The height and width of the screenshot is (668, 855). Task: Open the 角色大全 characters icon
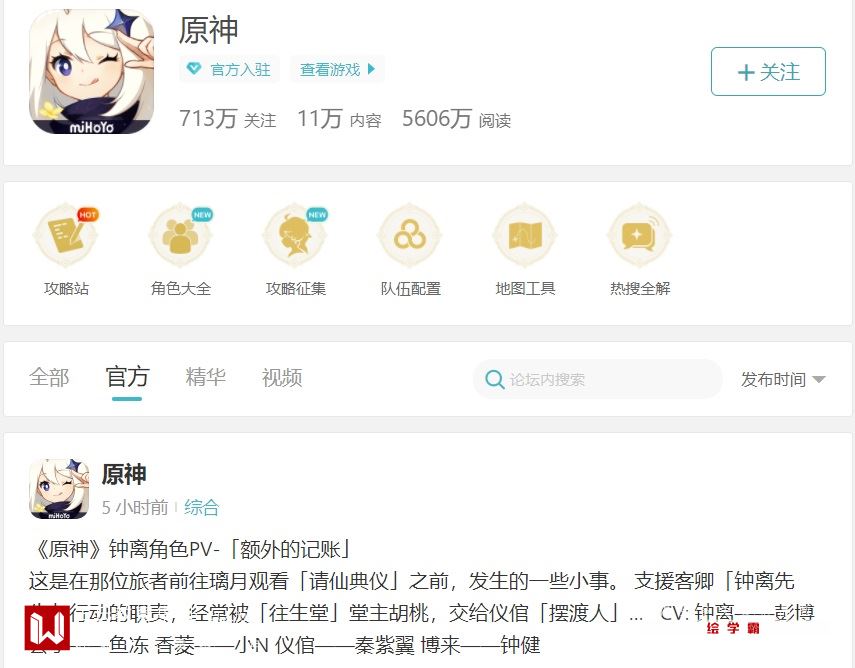181,236
